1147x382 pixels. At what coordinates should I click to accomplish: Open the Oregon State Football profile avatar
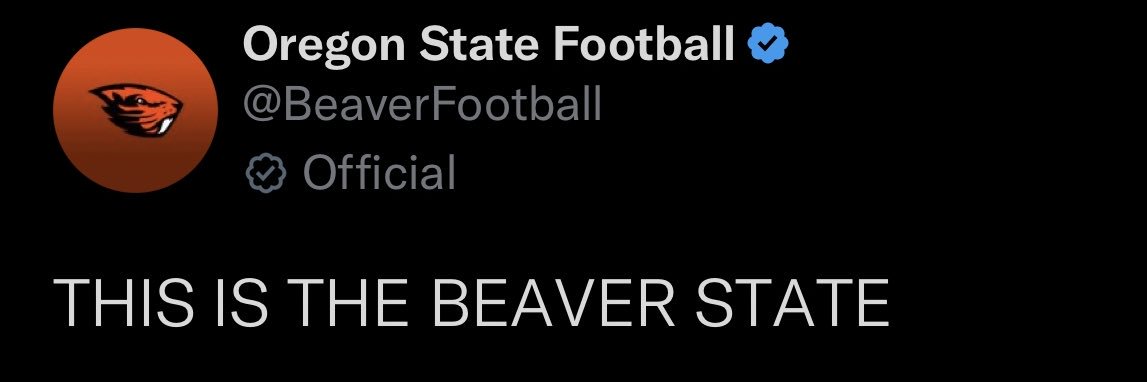[x=135, y=110]
